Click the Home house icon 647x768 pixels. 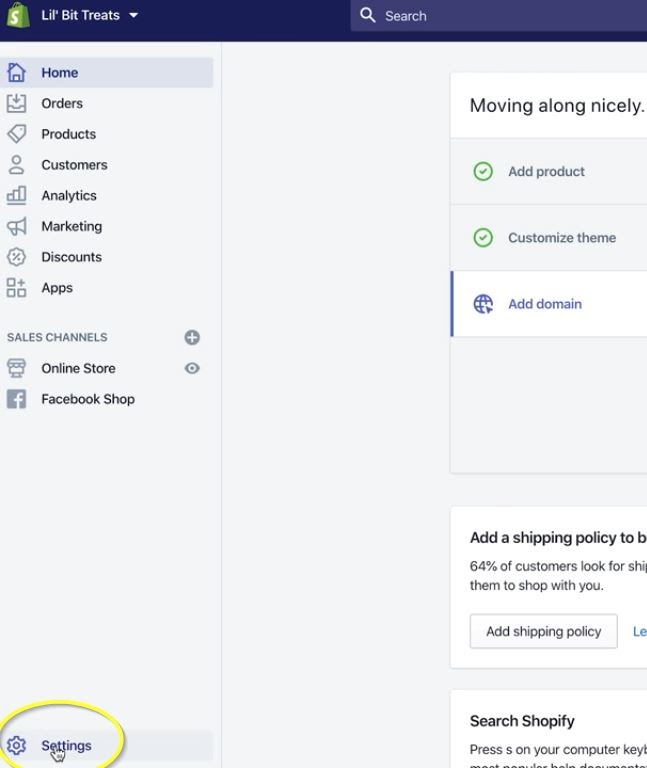click(x=16, y=72)
